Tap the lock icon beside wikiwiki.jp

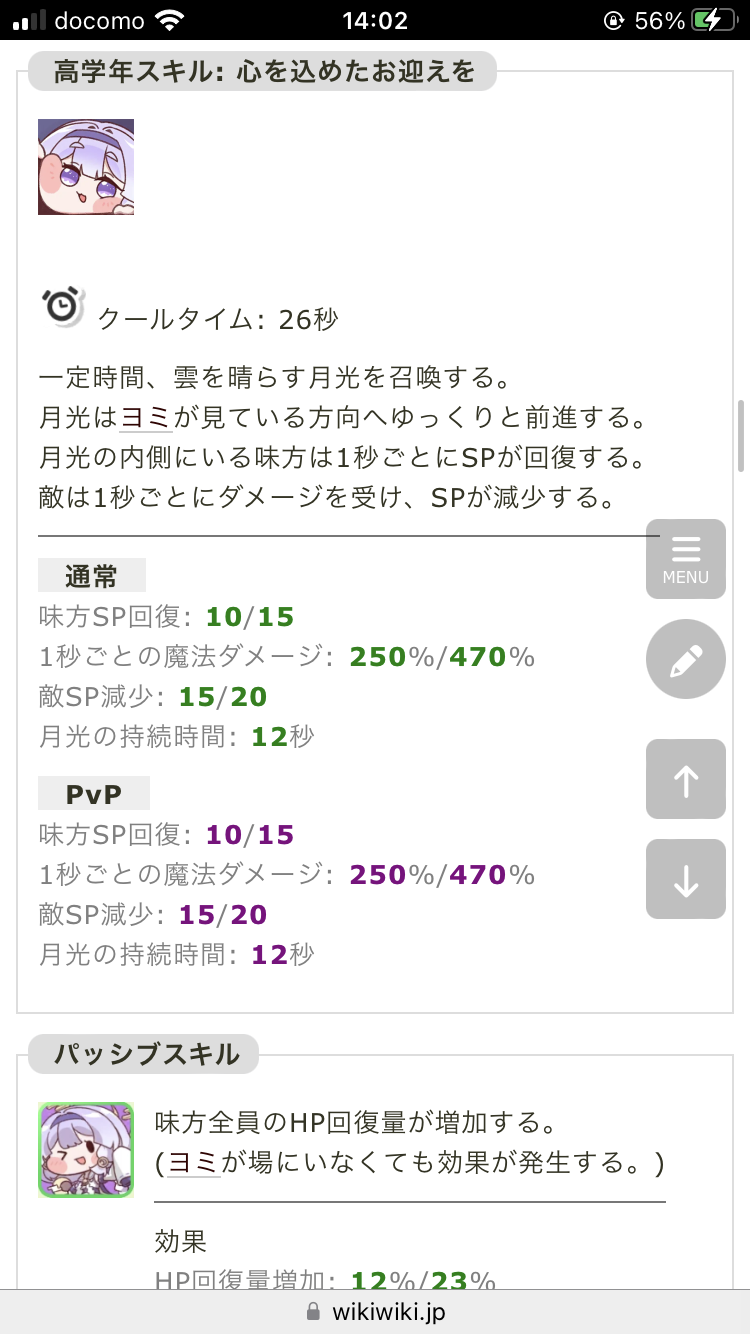313,1311
